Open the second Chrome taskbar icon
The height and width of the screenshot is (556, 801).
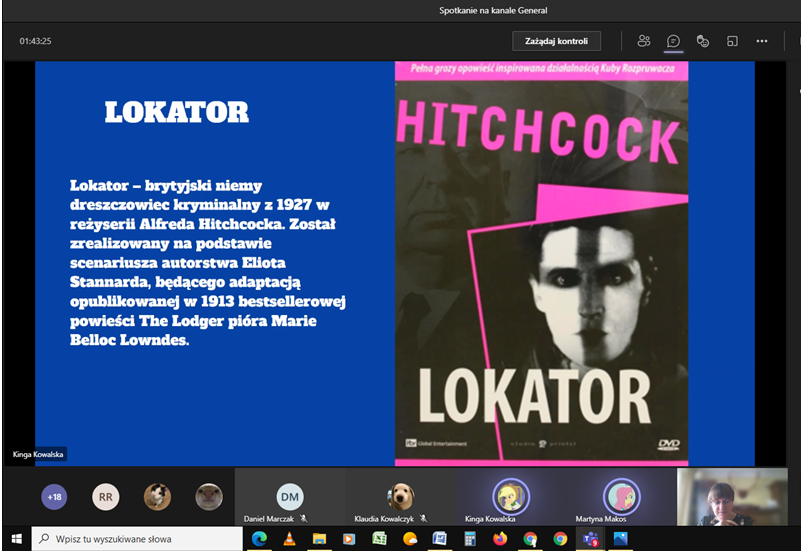pos(560,539)
